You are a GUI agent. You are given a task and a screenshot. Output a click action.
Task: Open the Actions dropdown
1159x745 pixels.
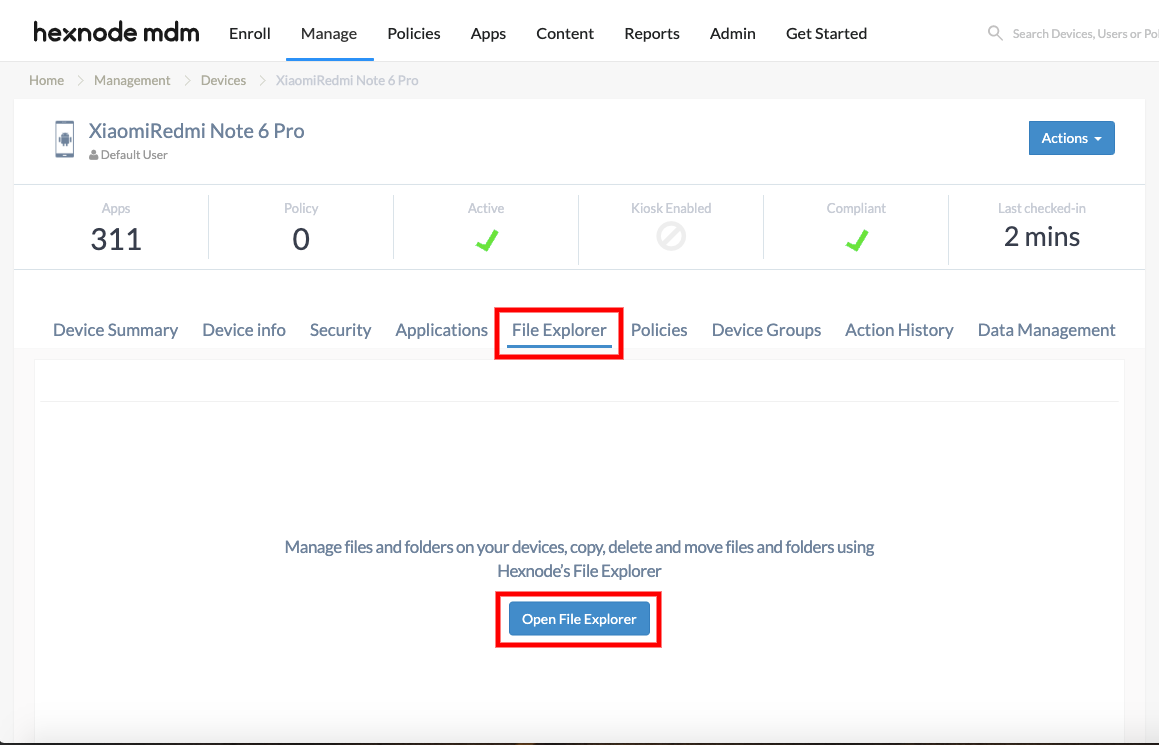(1071, 138)
